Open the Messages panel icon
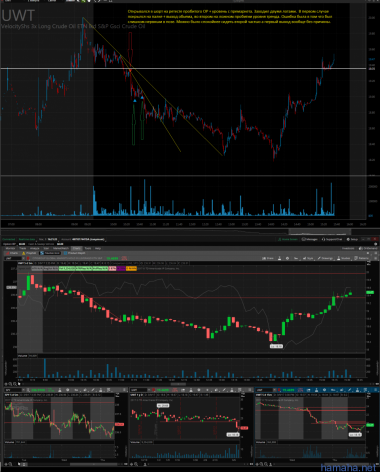Screen dimensions: 380x472 tap(310, 239)
